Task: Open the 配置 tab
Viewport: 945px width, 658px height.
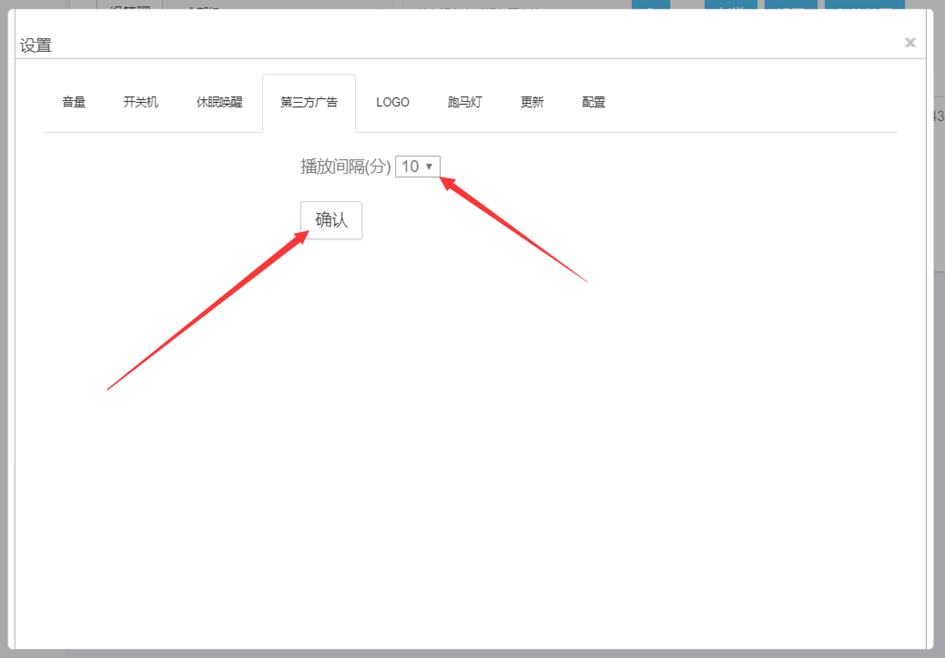Action: (594, 102)
